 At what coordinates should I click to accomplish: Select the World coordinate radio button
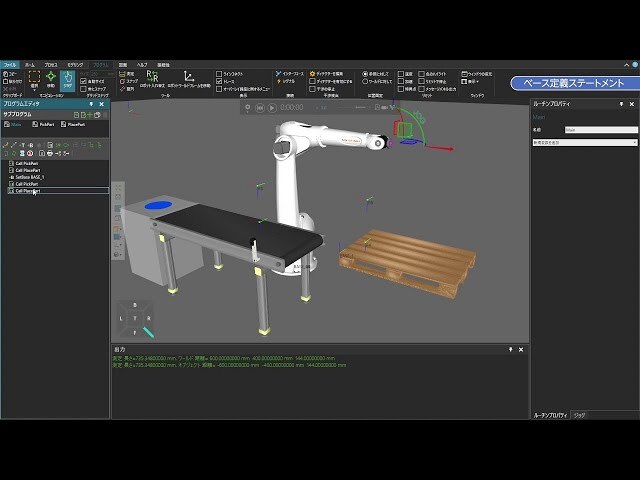pos(365,81)
